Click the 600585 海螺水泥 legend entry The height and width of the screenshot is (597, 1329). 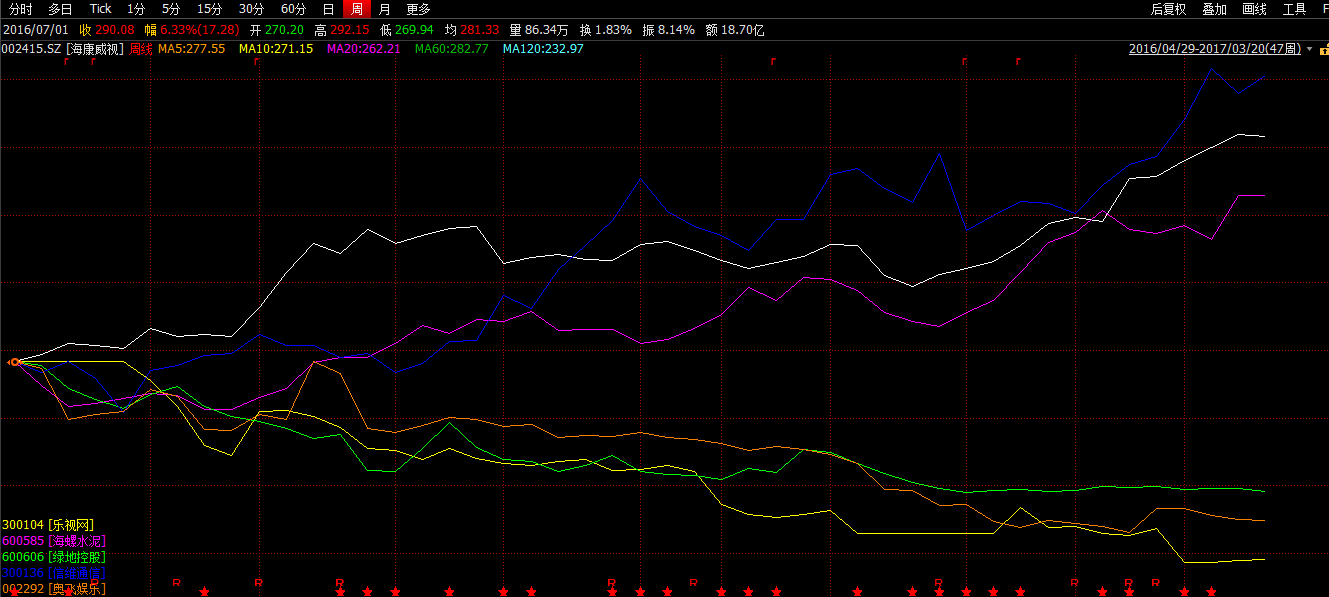point(53,541)
